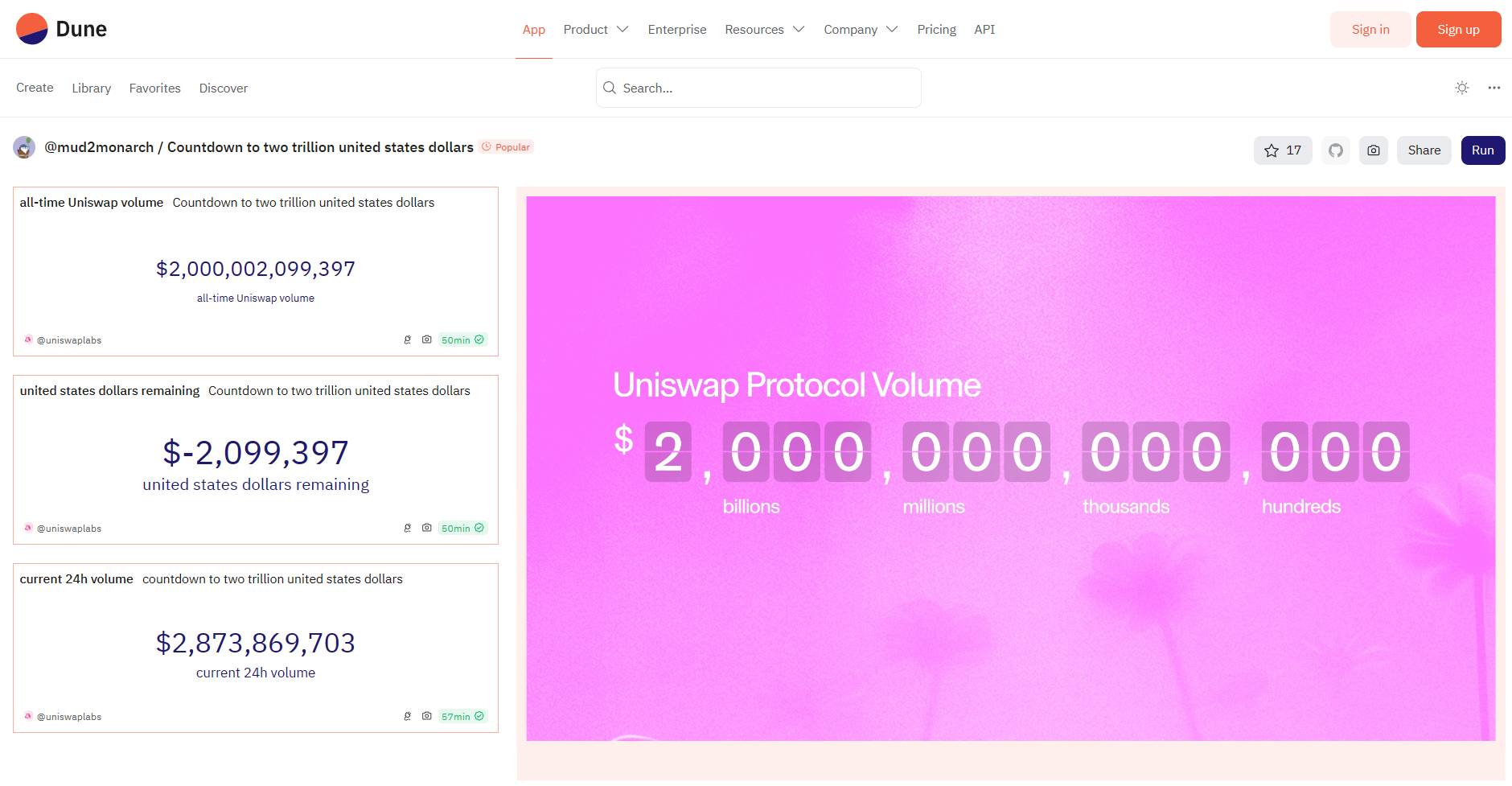This screenshot has height=786, width=1512.
Task: Click the mud2monarch user avatar
Action: [x=24, y=147]
